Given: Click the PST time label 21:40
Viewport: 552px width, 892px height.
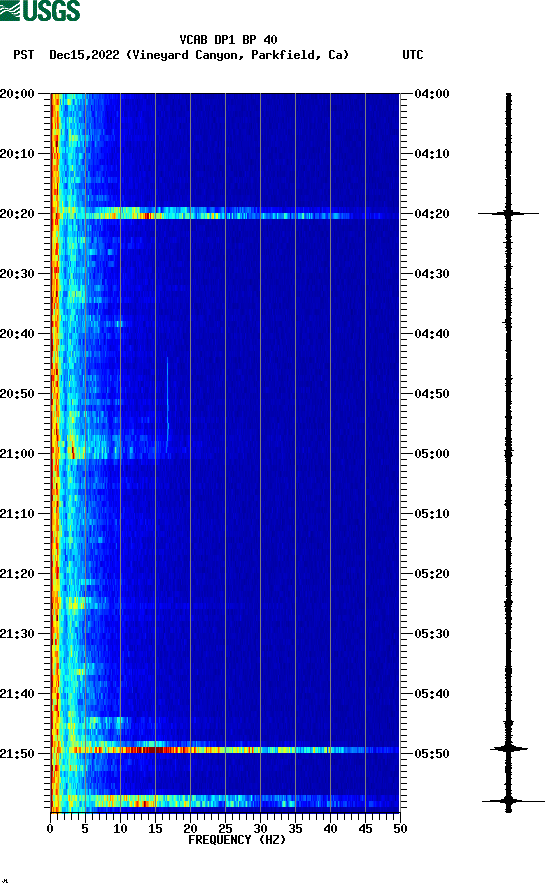Looking at the screenshot, I should pyautogui.click(x=17, y=694).
